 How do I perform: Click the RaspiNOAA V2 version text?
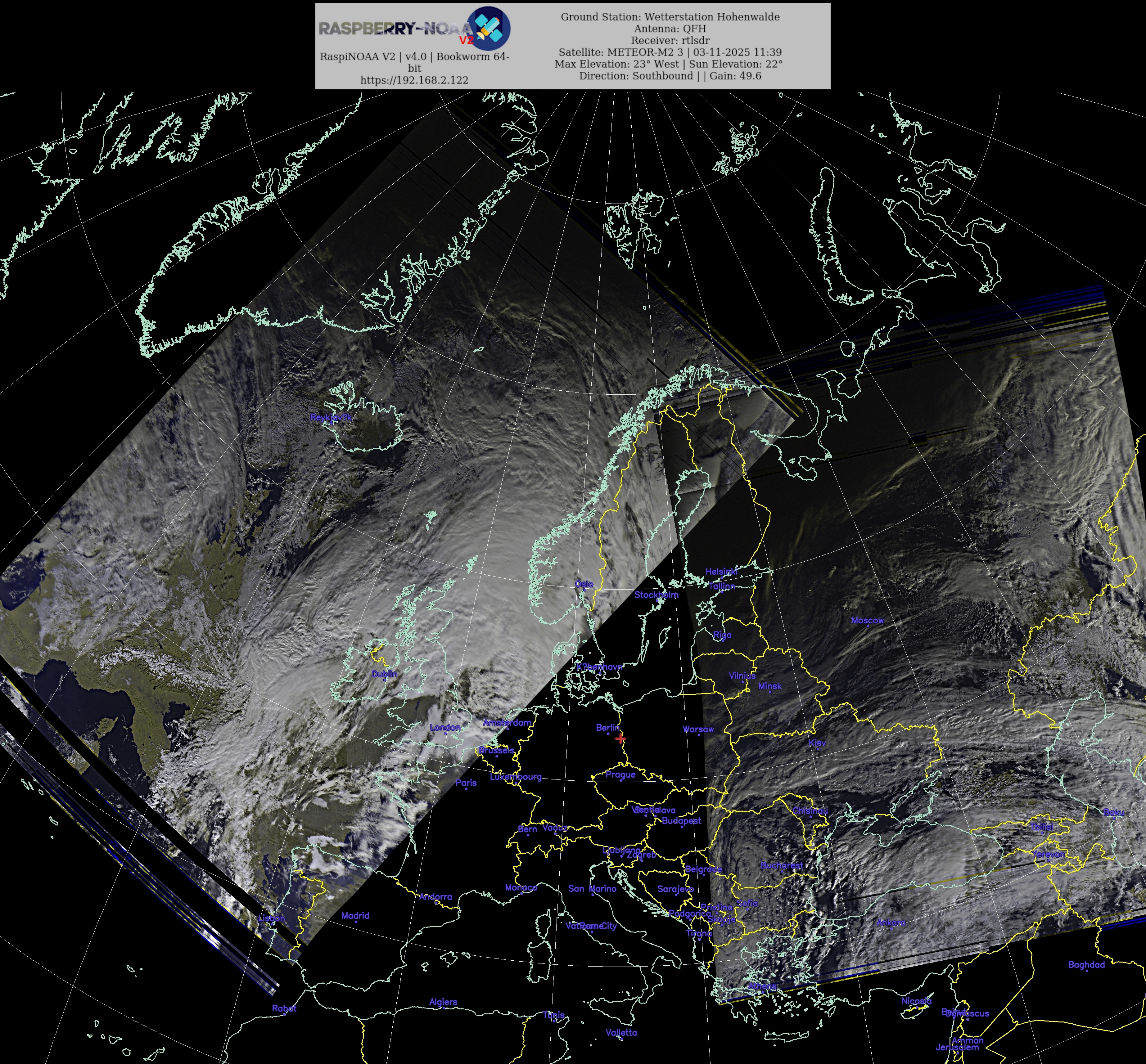[414, 56]
